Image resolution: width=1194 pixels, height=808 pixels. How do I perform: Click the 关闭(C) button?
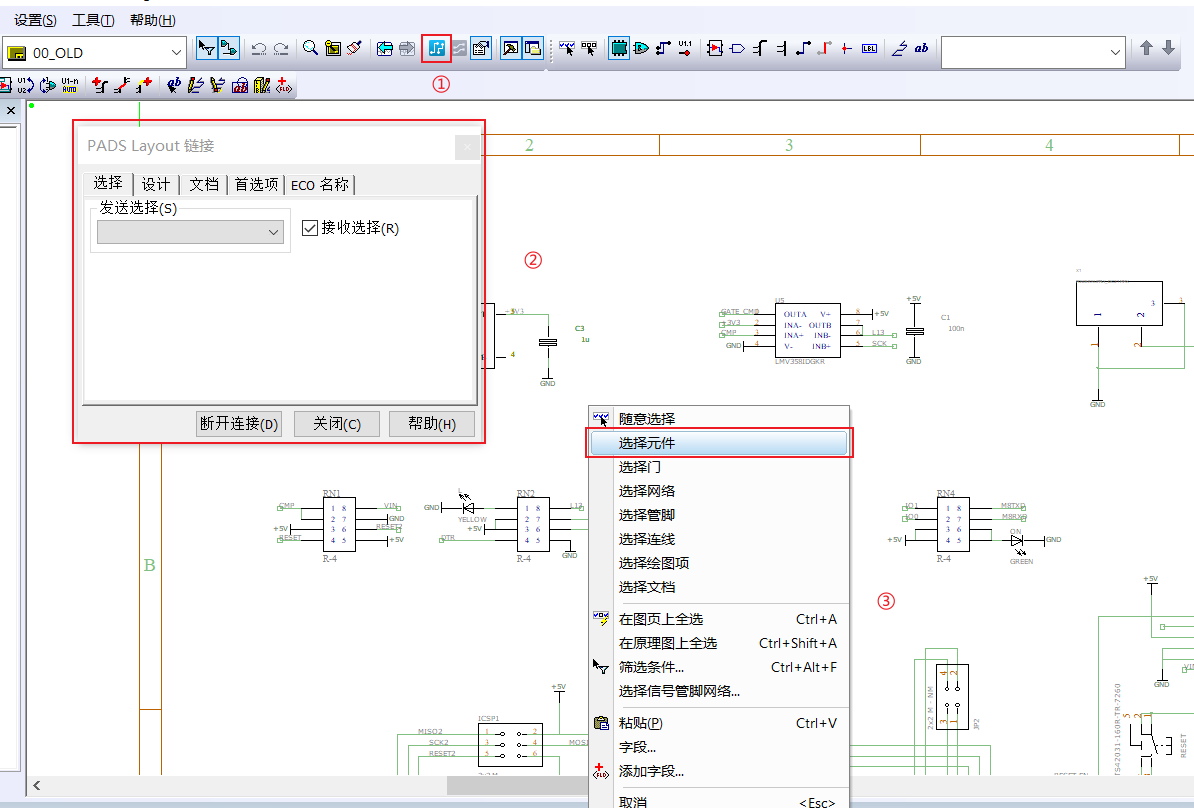coord(337,423)
